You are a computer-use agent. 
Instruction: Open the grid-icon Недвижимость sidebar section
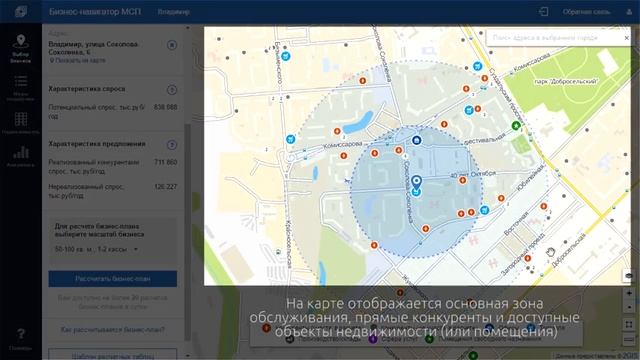click(20, 123)
